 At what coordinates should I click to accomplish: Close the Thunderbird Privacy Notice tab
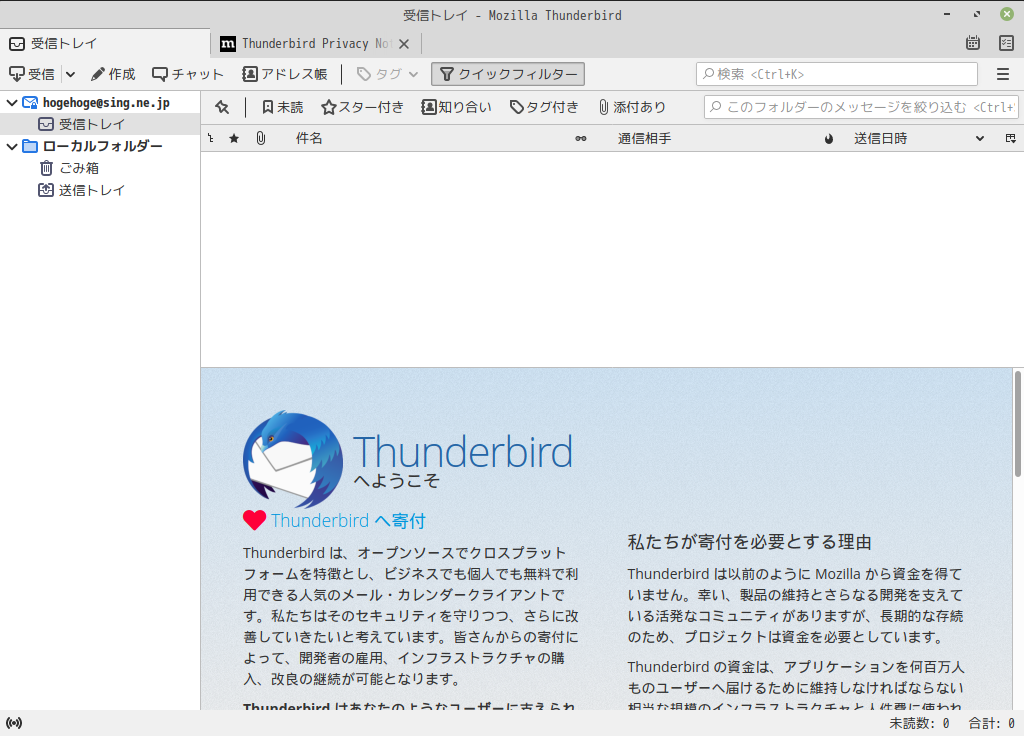[x=404, y=44]
